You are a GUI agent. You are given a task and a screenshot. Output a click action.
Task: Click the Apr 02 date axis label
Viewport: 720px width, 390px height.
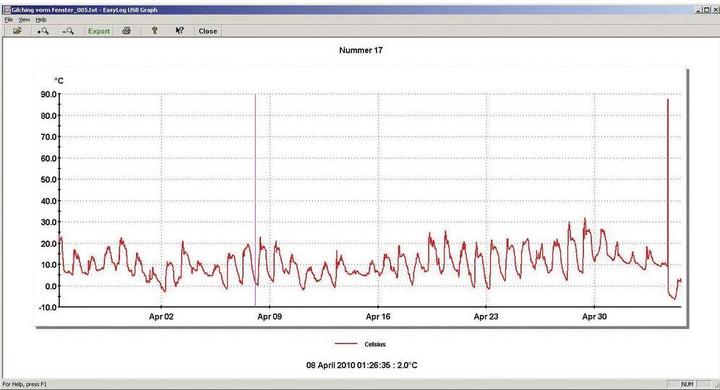click(x=161, y=317)
